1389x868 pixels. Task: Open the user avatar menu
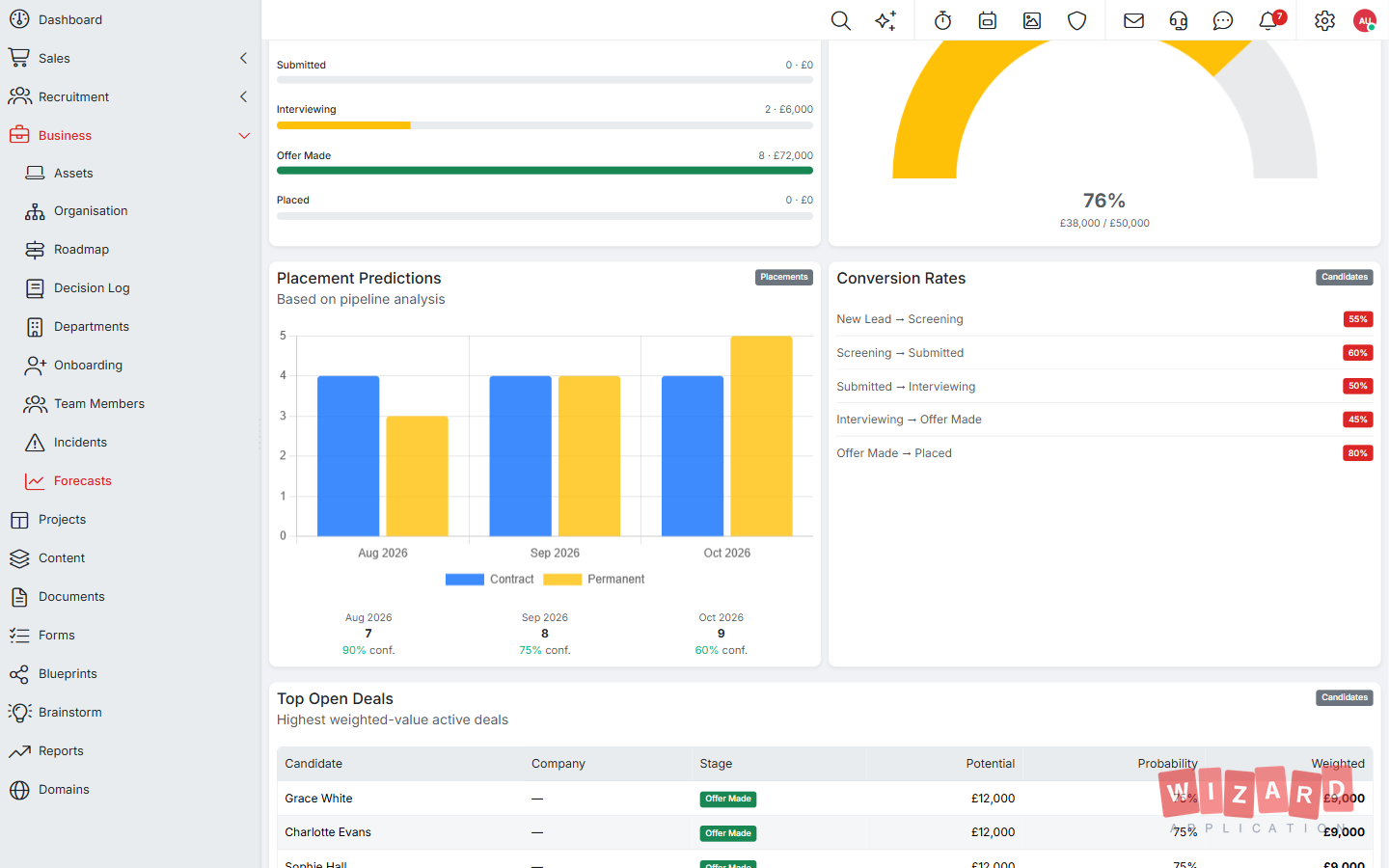coord(1365,20)
